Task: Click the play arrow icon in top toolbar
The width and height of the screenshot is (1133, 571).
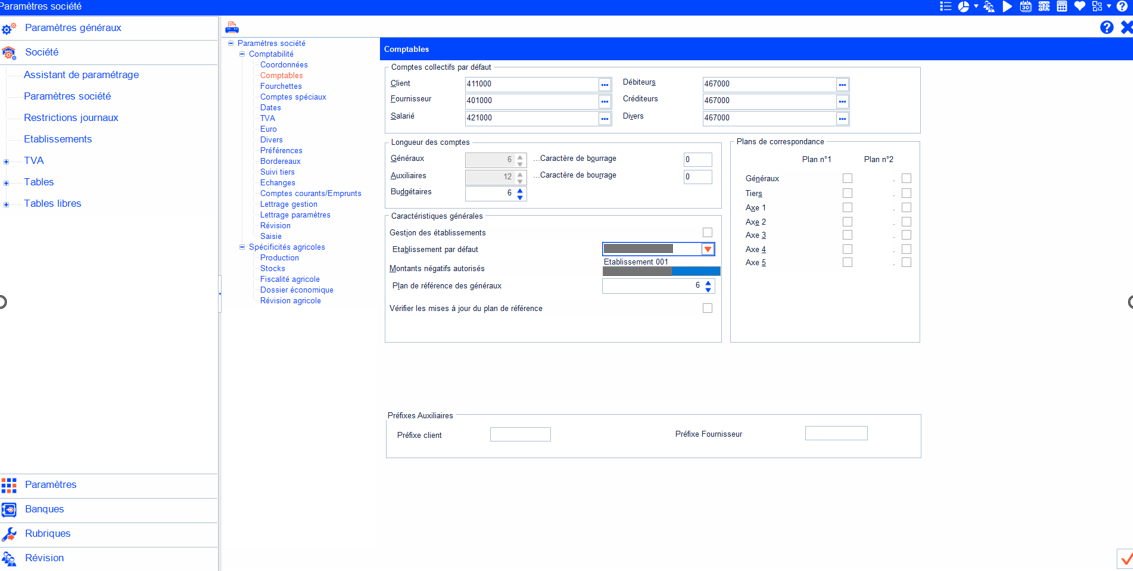Action: (x=1007, y=7)
